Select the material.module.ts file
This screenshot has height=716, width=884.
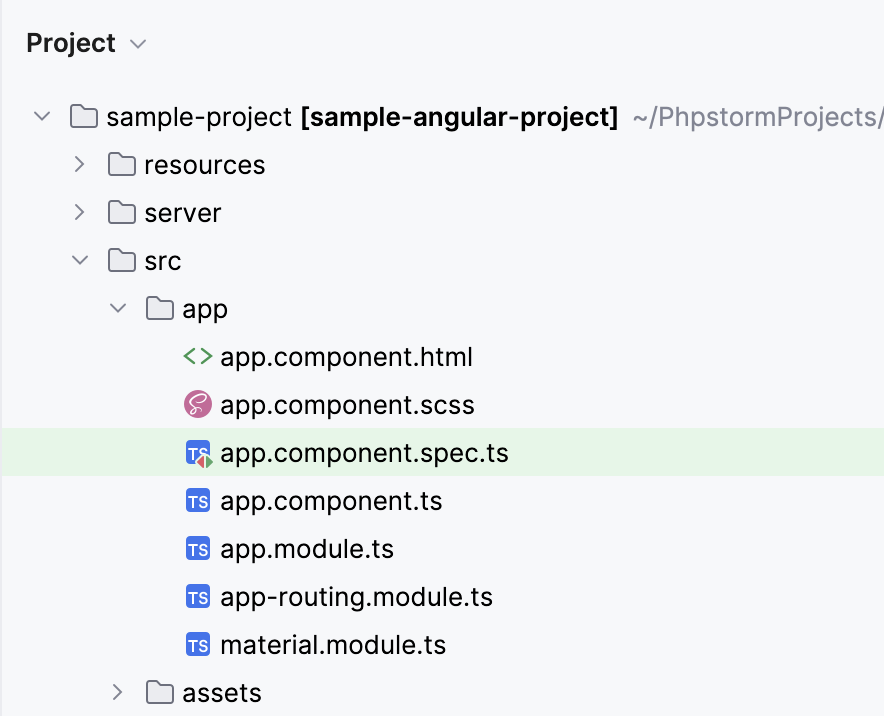(x=333, y=646)
